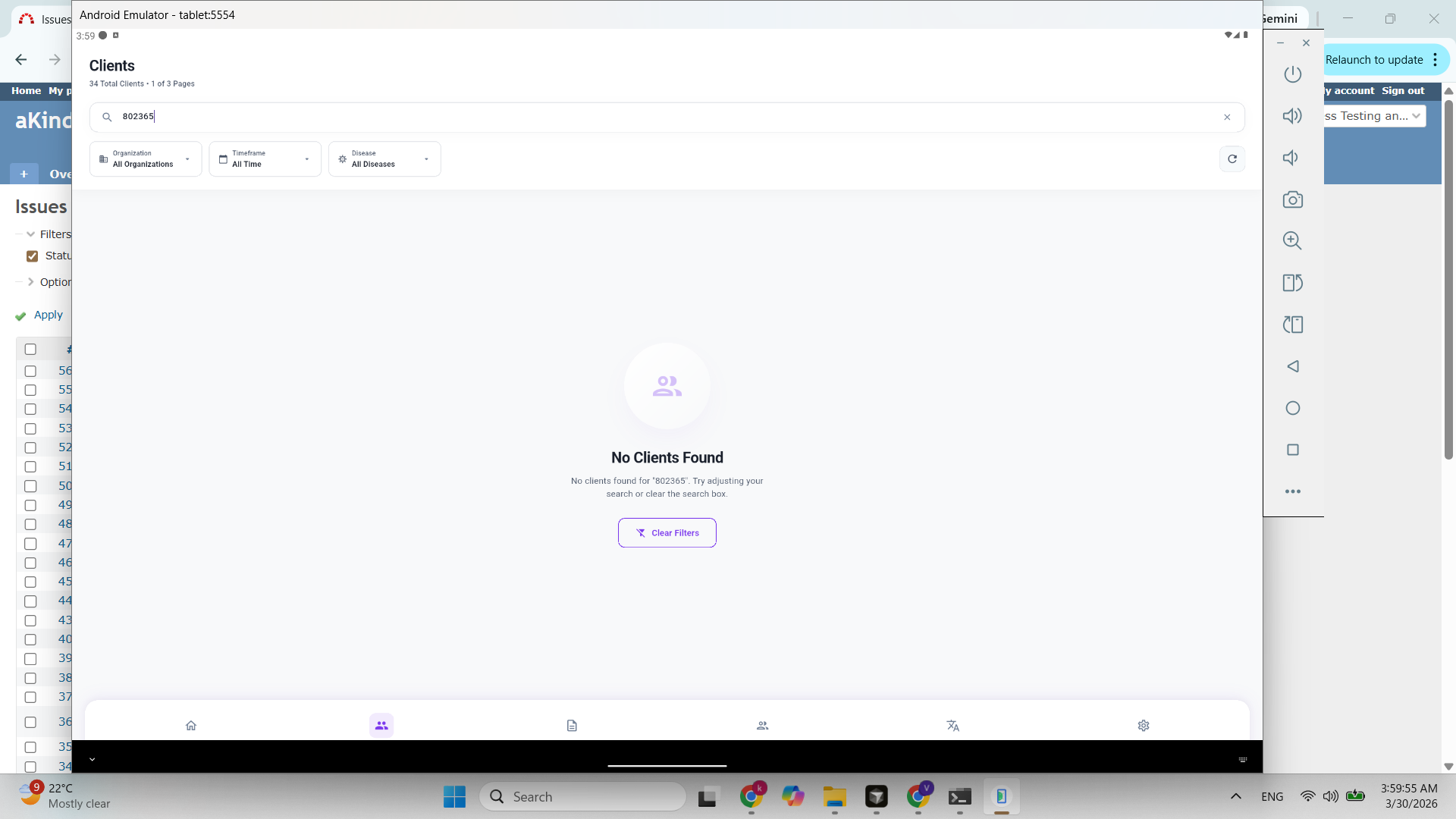Expand the Disease filter dropdown
The image size is (1456, 819).
coord(384,159)
